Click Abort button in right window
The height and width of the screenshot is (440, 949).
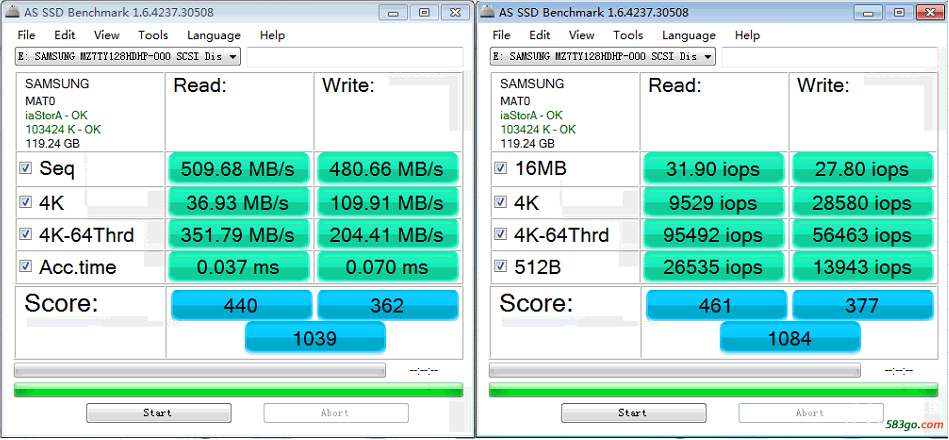click(x=811, y=413)
